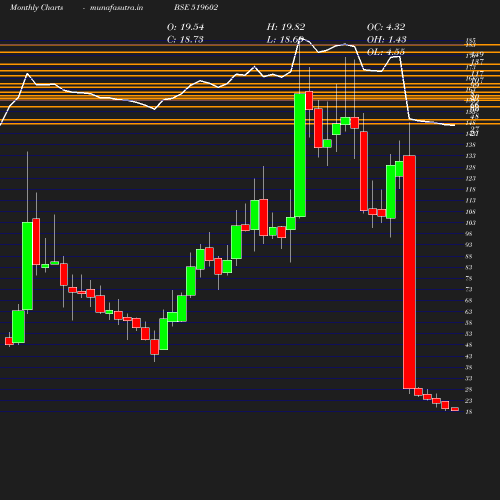Click the 23 price axis label
This screenshot has width=500, height=500.
[469, 401]
